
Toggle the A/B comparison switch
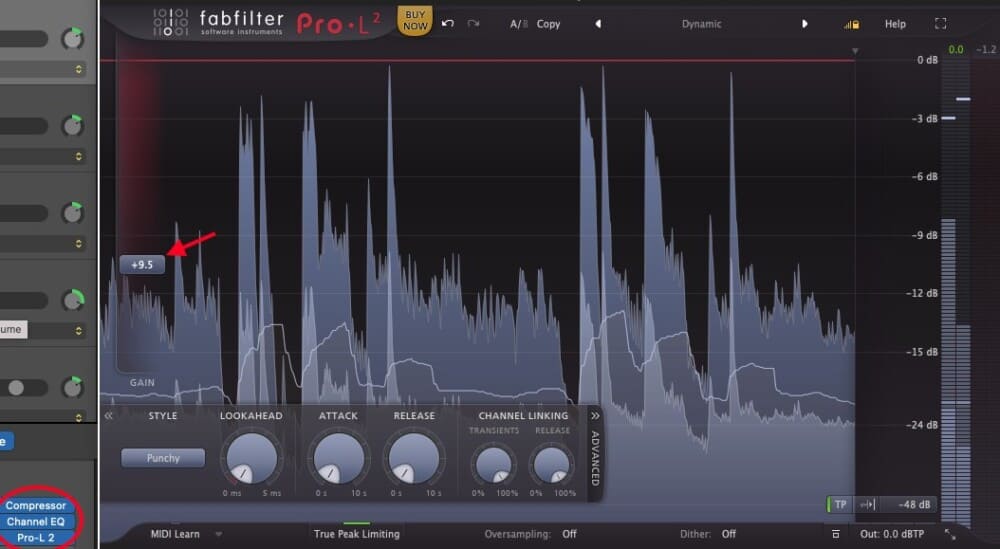518,24
